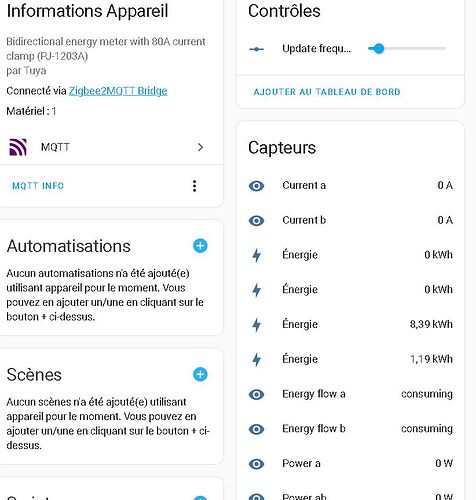The width and height of the screenshot is (476, 500).
Task: Select the Update frequency control label
Action: [316, 49]
